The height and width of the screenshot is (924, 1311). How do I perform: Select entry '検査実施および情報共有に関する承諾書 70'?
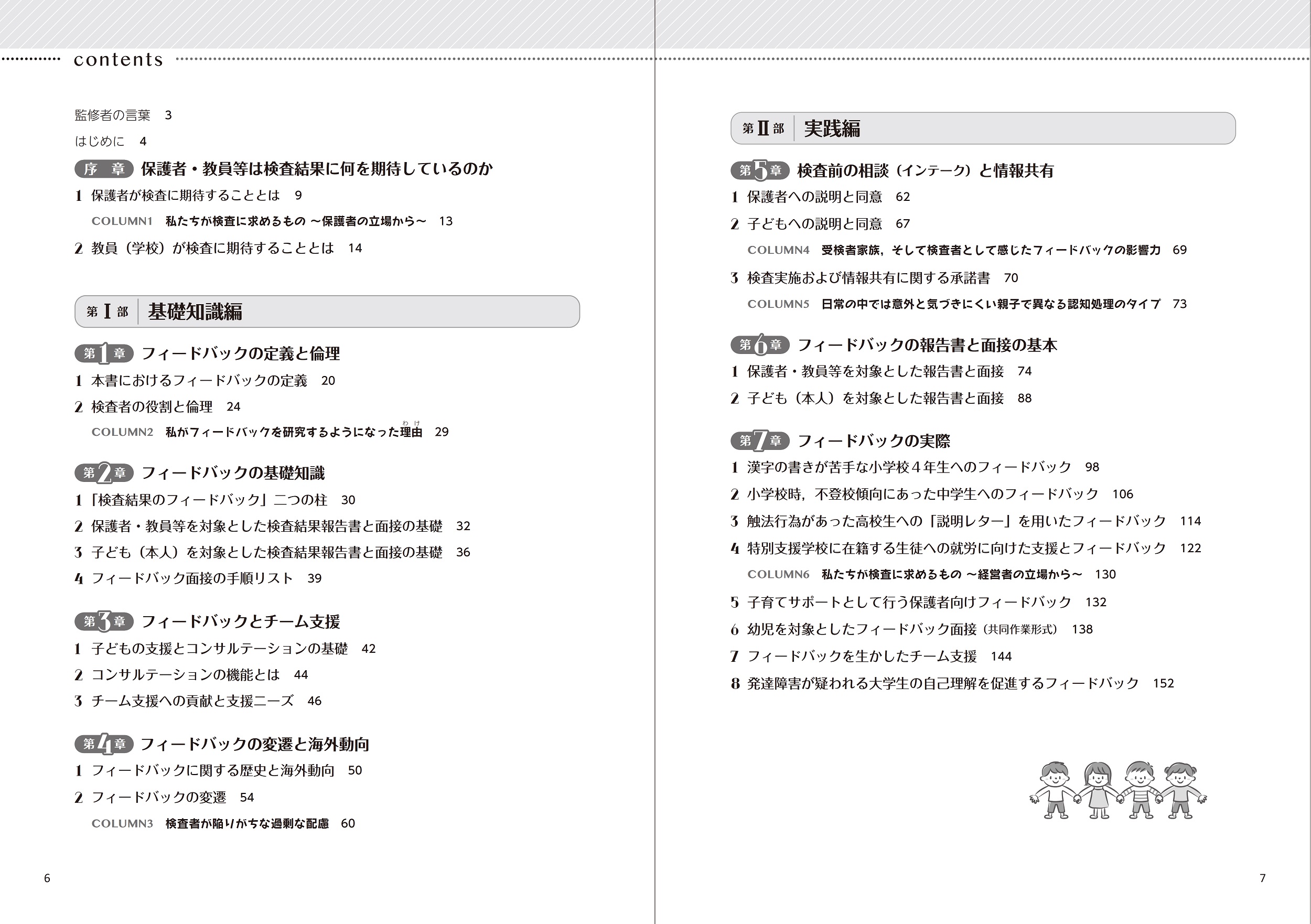coord(874,278)
